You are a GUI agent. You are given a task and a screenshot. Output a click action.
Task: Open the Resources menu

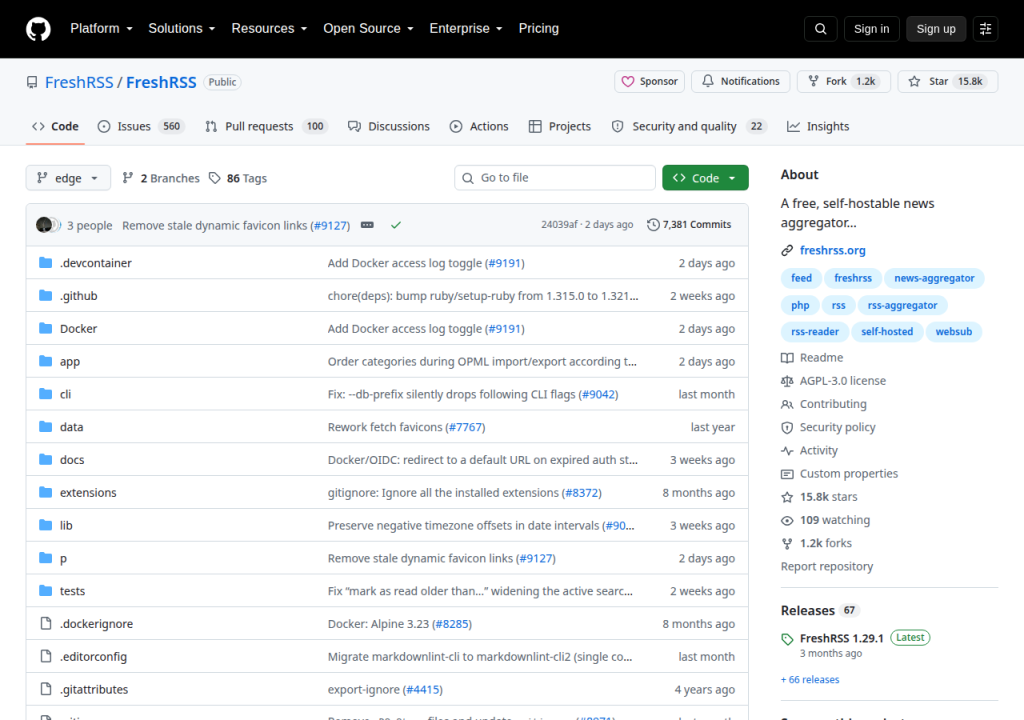click(x=268, y=29)
